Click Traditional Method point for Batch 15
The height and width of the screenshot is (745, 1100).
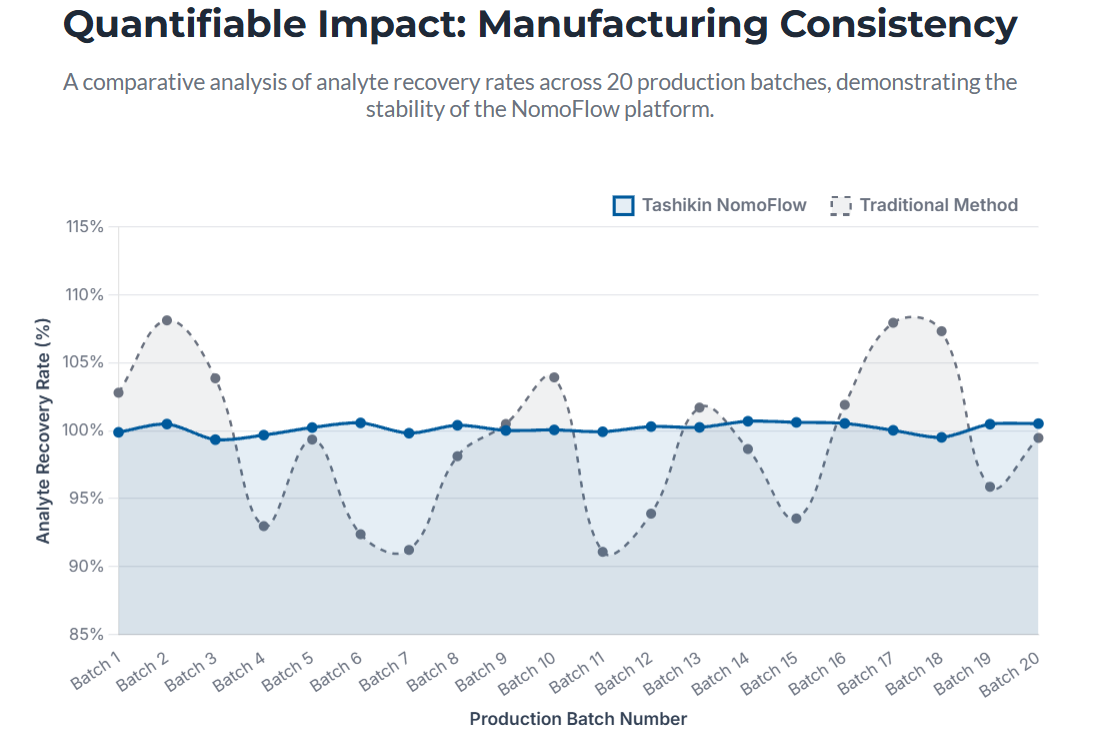(796, 518)
